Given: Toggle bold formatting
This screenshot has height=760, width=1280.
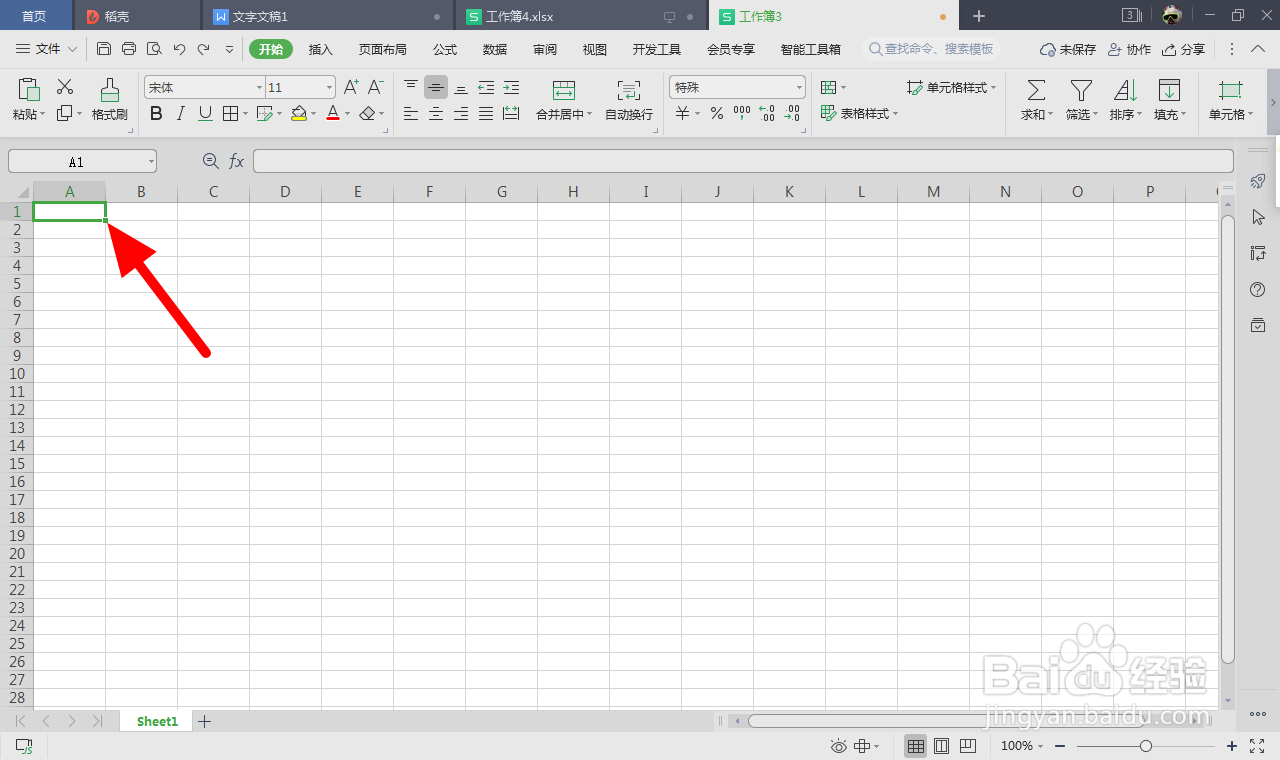Looking at the screenshot, I should point(156,113).
